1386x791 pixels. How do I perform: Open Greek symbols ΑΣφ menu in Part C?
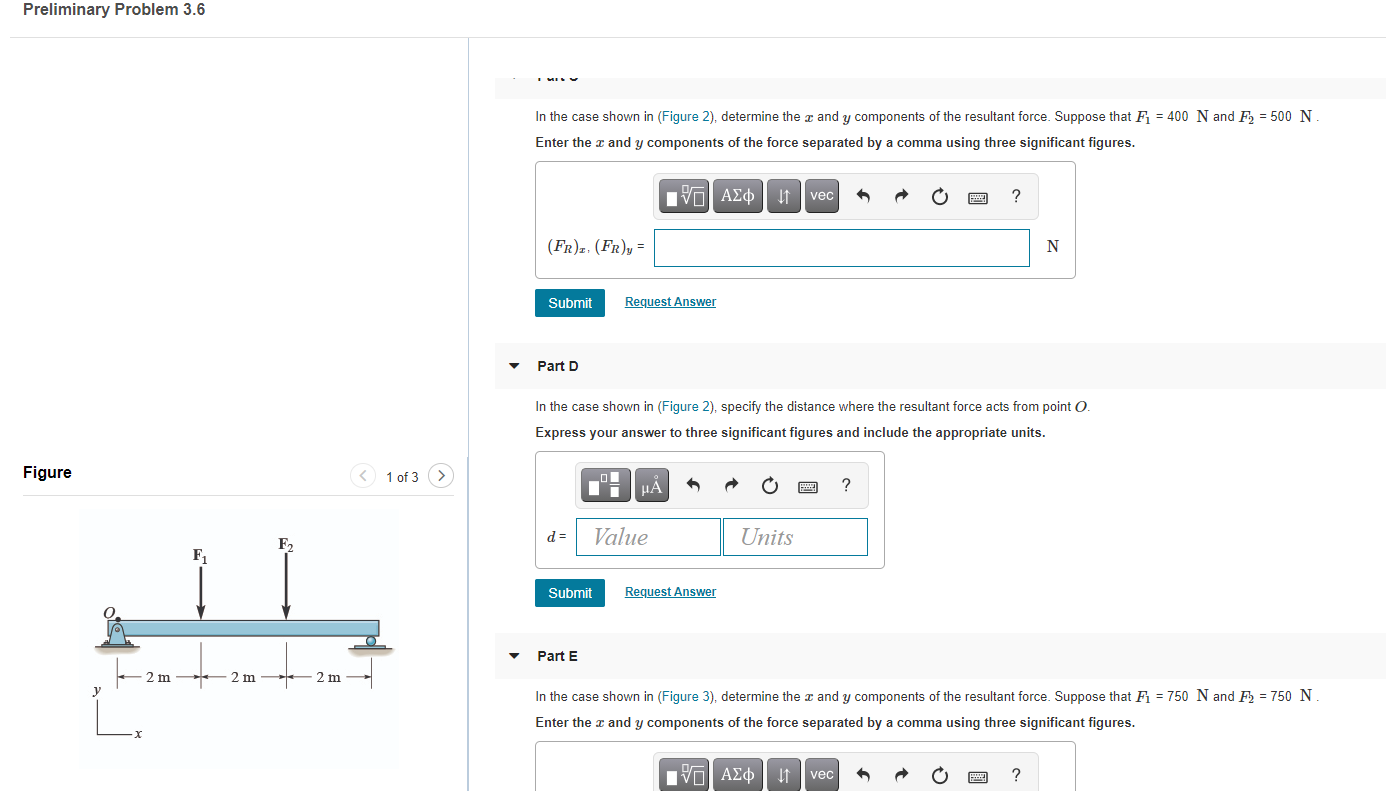click(737, 196)
